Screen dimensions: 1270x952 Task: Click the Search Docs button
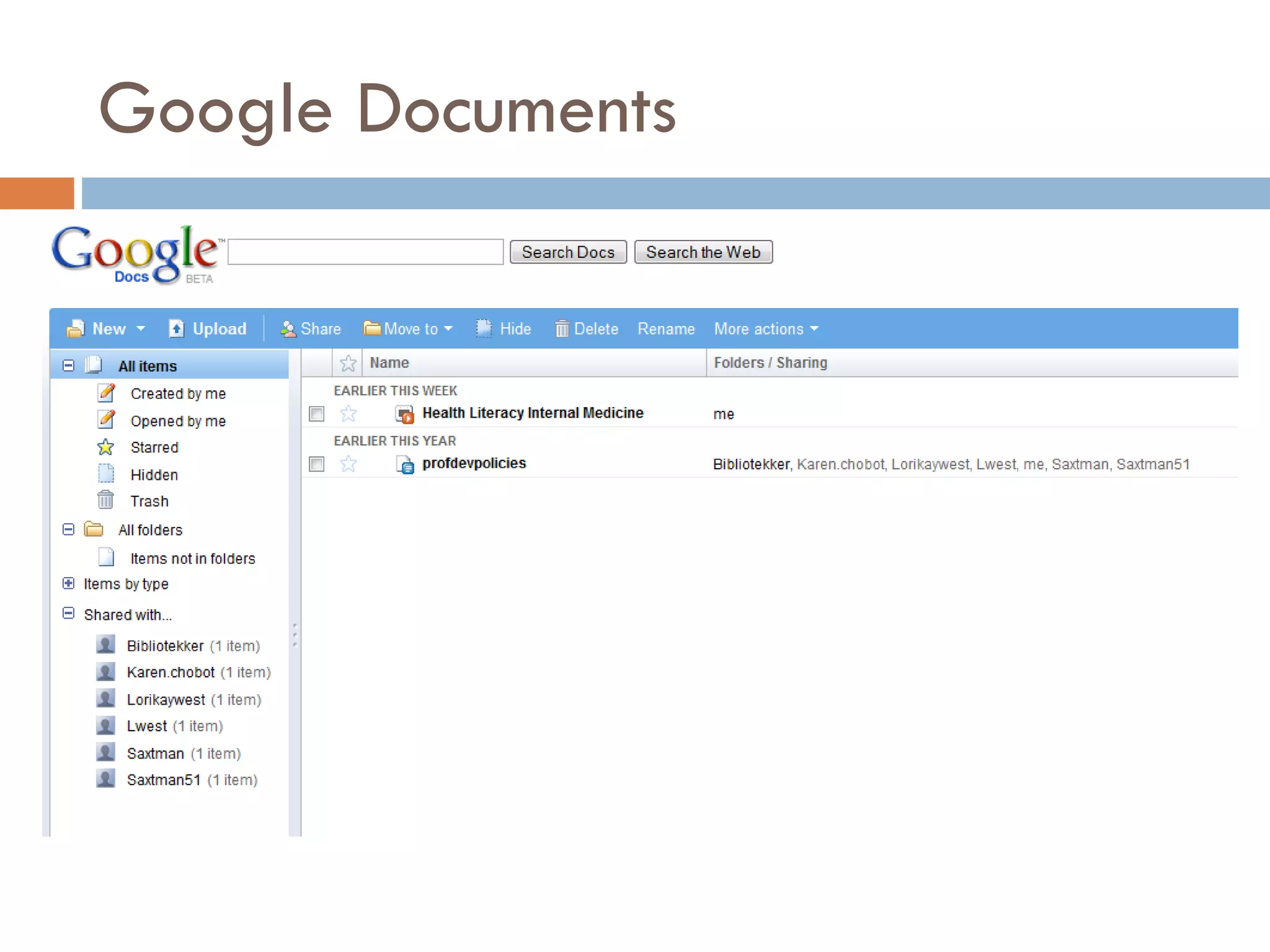pyautogui.click(x=568, y=252)
